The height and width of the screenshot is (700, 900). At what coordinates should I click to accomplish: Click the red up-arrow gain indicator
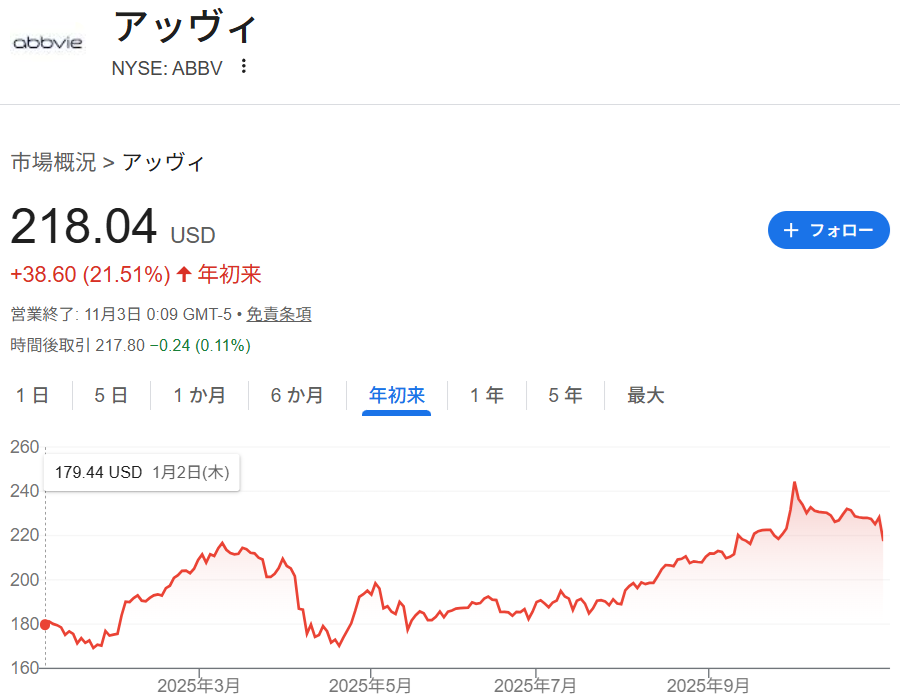tap(184, 274)
